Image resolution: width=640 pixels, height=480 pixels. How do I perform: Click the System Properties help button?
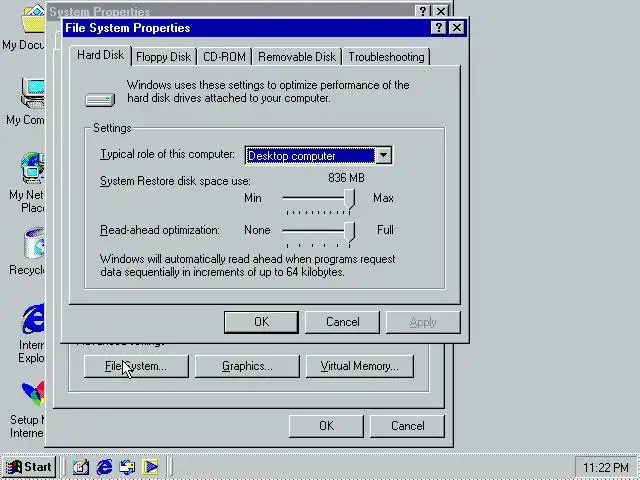(x=423, y=11)
